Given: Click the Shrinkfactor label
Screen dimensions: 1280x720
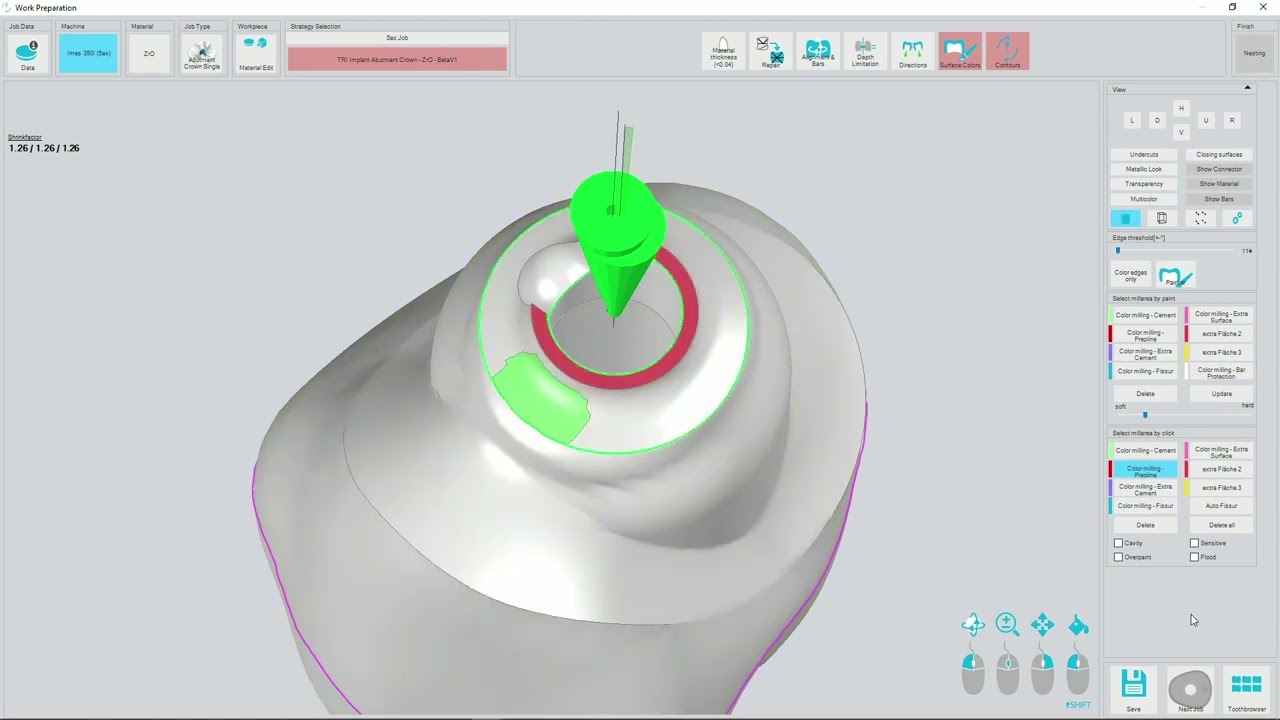Looking at the screenshot, I should [x=25, y=137].
